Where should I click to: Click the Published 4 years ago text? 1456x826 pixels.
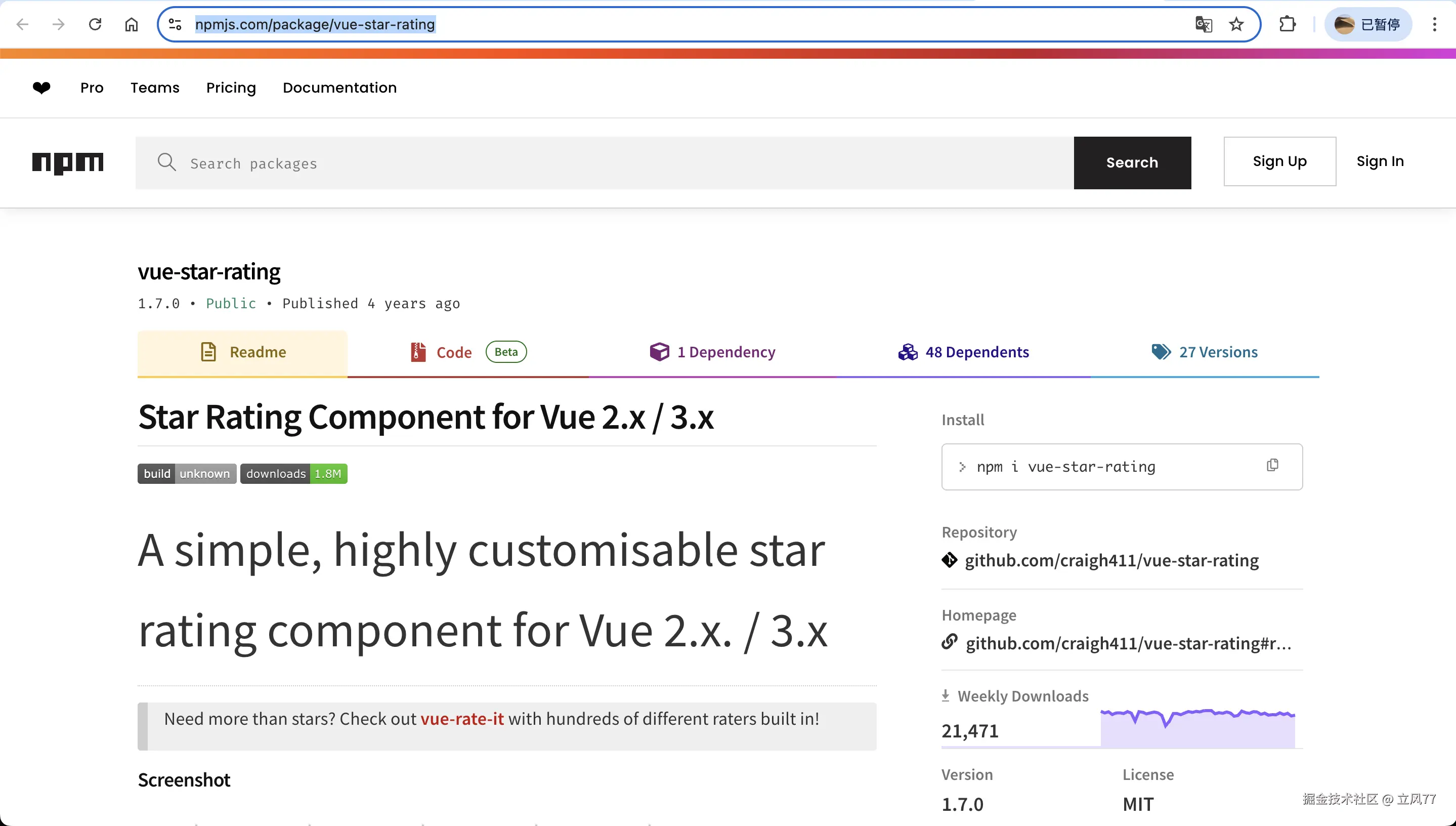tap(371, 304)
